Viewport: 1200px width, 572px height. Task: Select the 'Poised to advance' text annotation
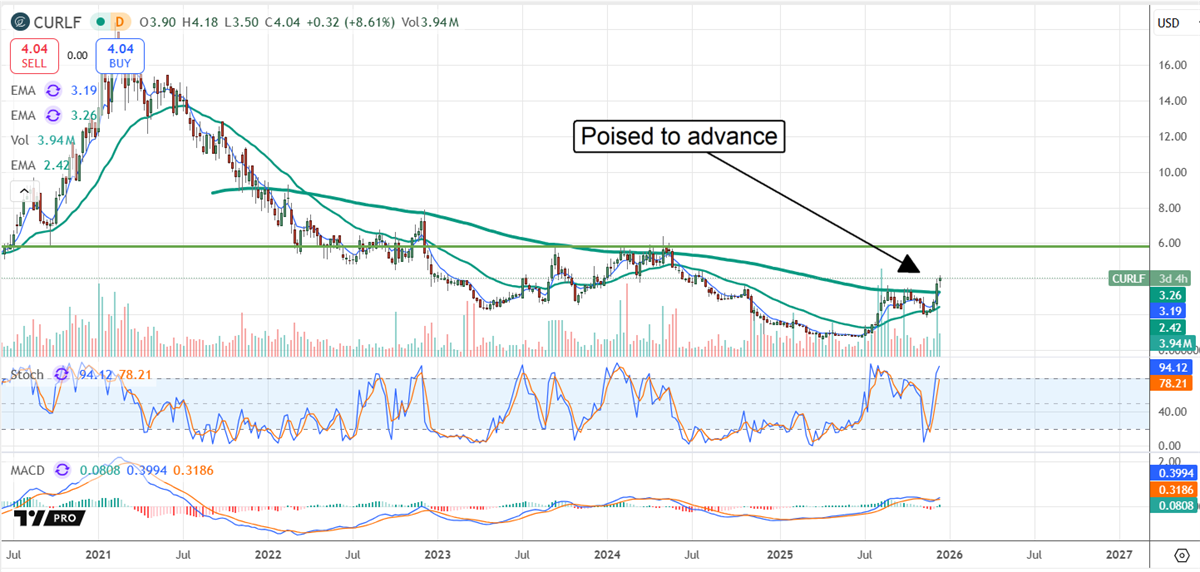[x=680, y=137]
